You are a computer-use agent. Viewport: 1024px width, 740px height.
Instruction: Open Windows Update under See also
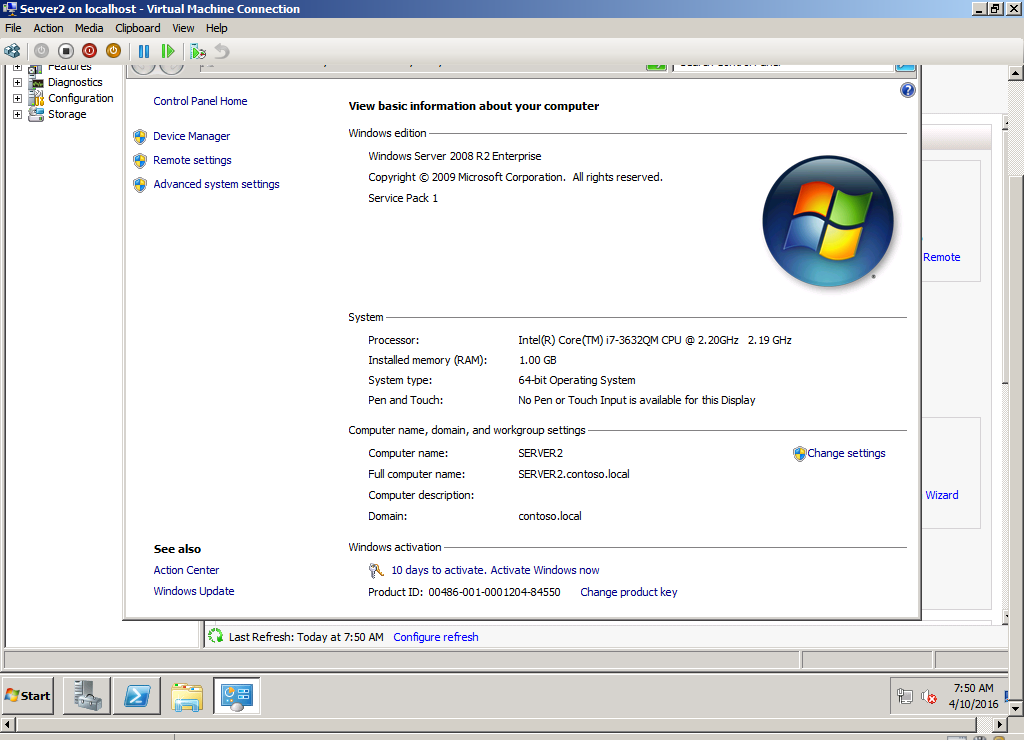pyautogui.click(x=193, y=591)
